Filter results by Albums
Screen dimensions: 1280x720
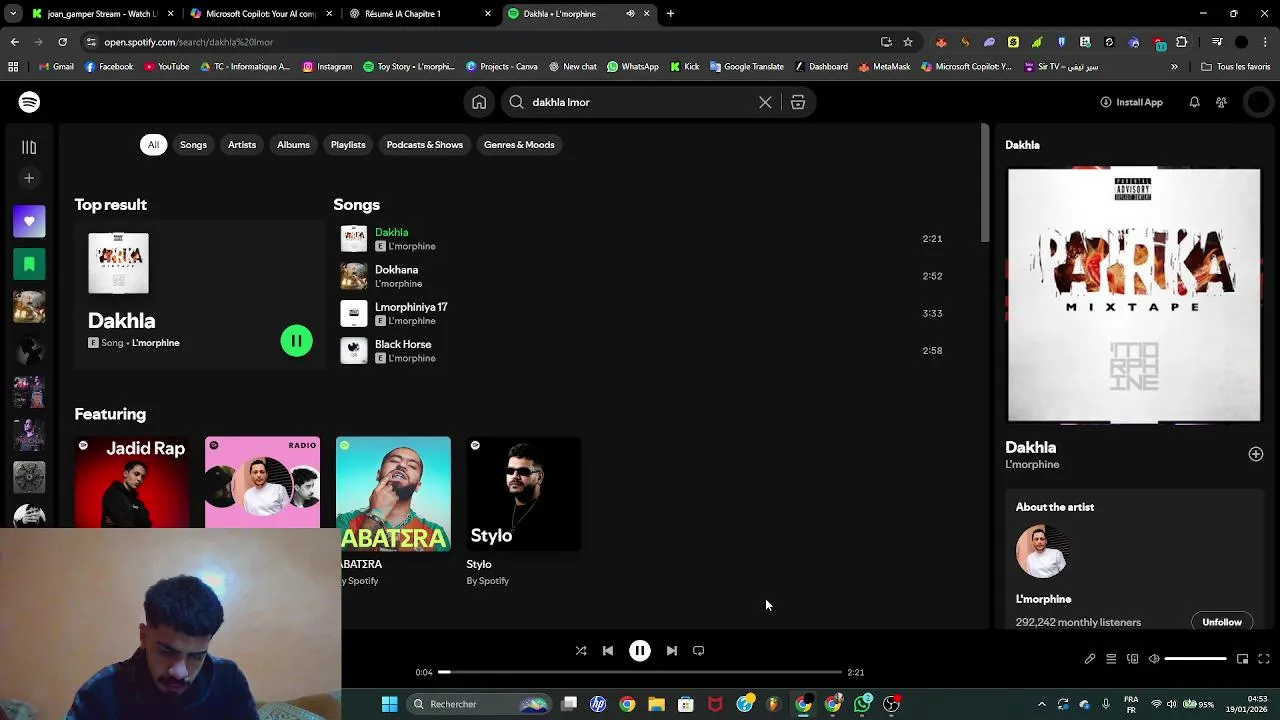293,145
